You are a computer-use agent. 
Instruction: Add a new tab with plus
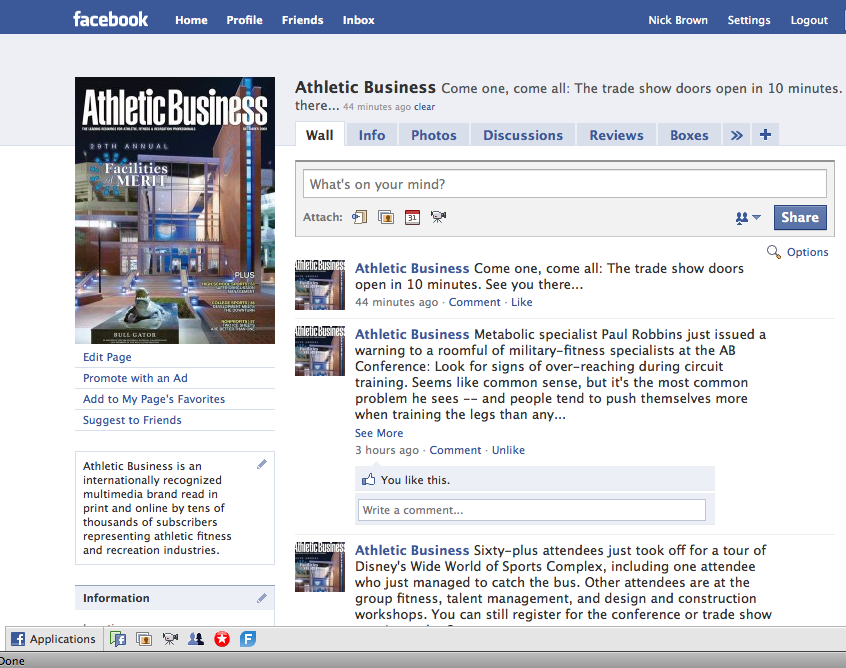click(x=765, y=135)
